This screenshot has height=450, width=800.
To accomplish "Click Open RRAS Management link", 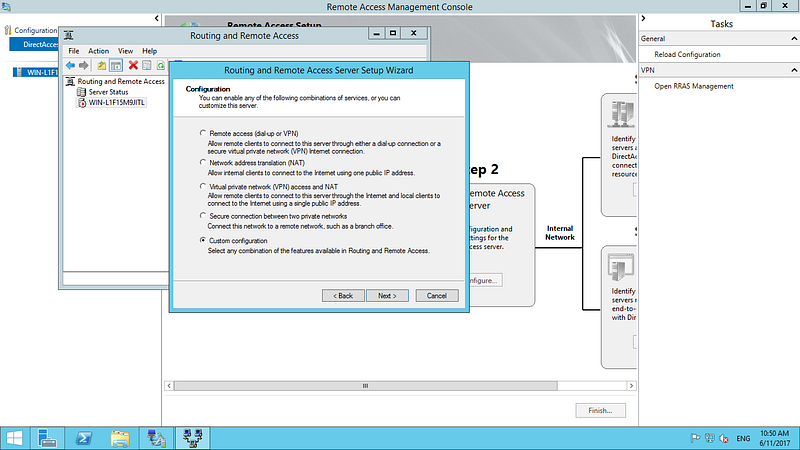I will pos(694,86).
